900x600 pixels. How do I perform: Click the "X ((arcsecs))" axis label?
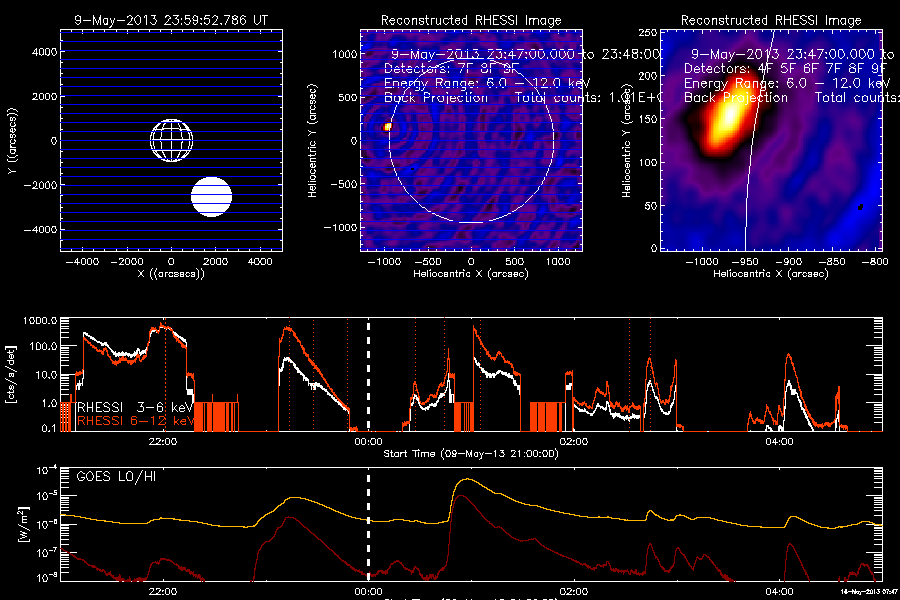click(171, 274)
